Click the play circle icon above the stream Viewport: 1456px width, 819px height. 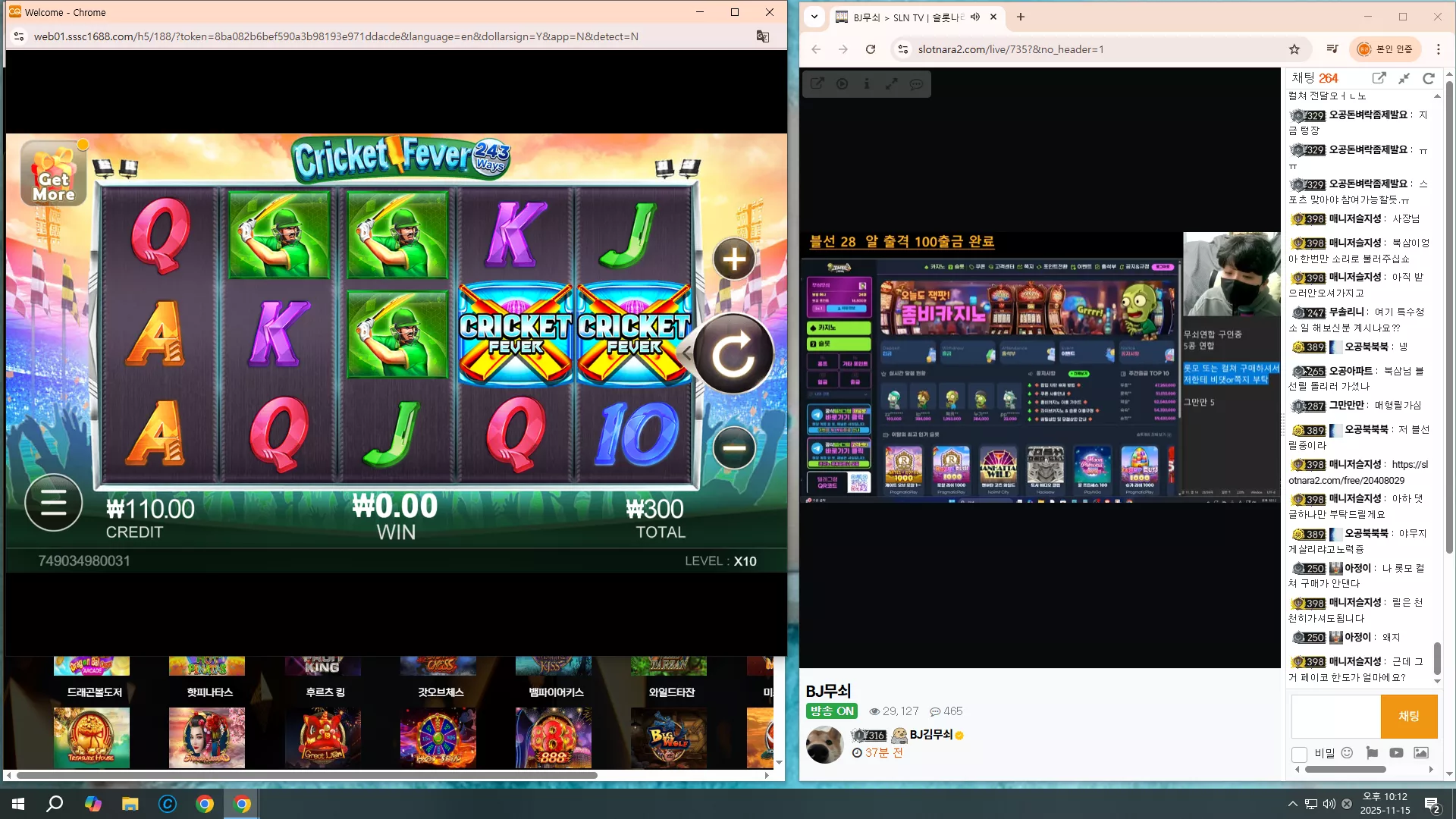pyautogui.click(x=843, y=84)
